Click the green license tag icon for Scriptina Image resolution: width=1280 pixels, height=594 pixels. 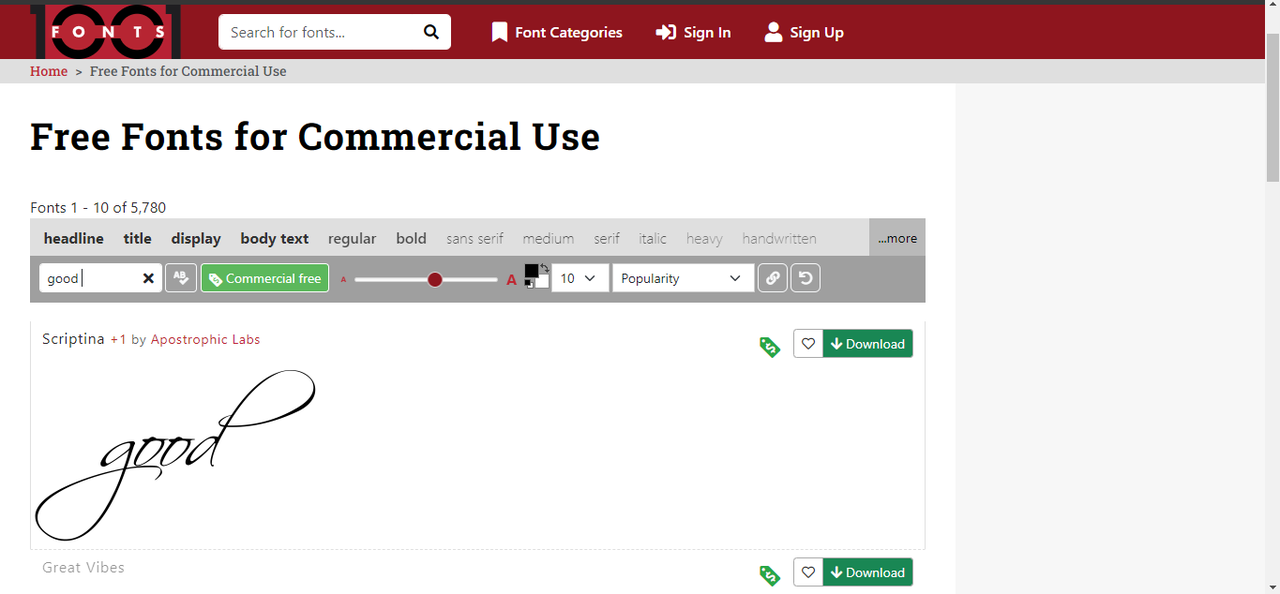(769, 347)
